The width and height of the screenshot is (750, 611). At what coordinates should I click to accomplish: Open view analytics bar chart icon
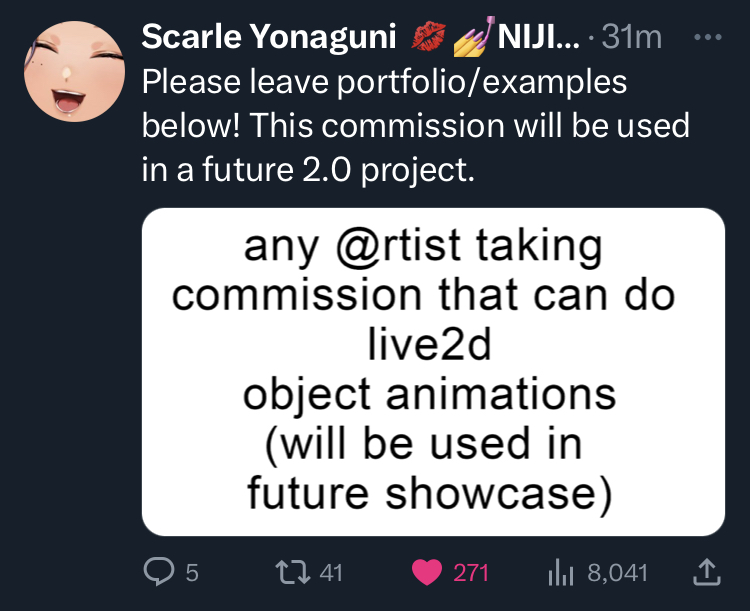564,572
